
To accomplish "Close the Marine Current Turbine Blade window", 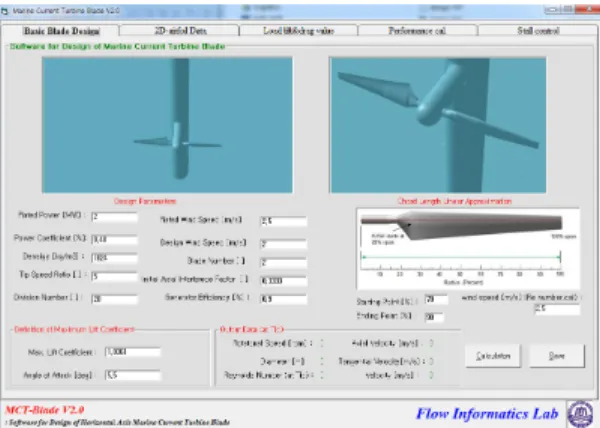I will 590,10.
